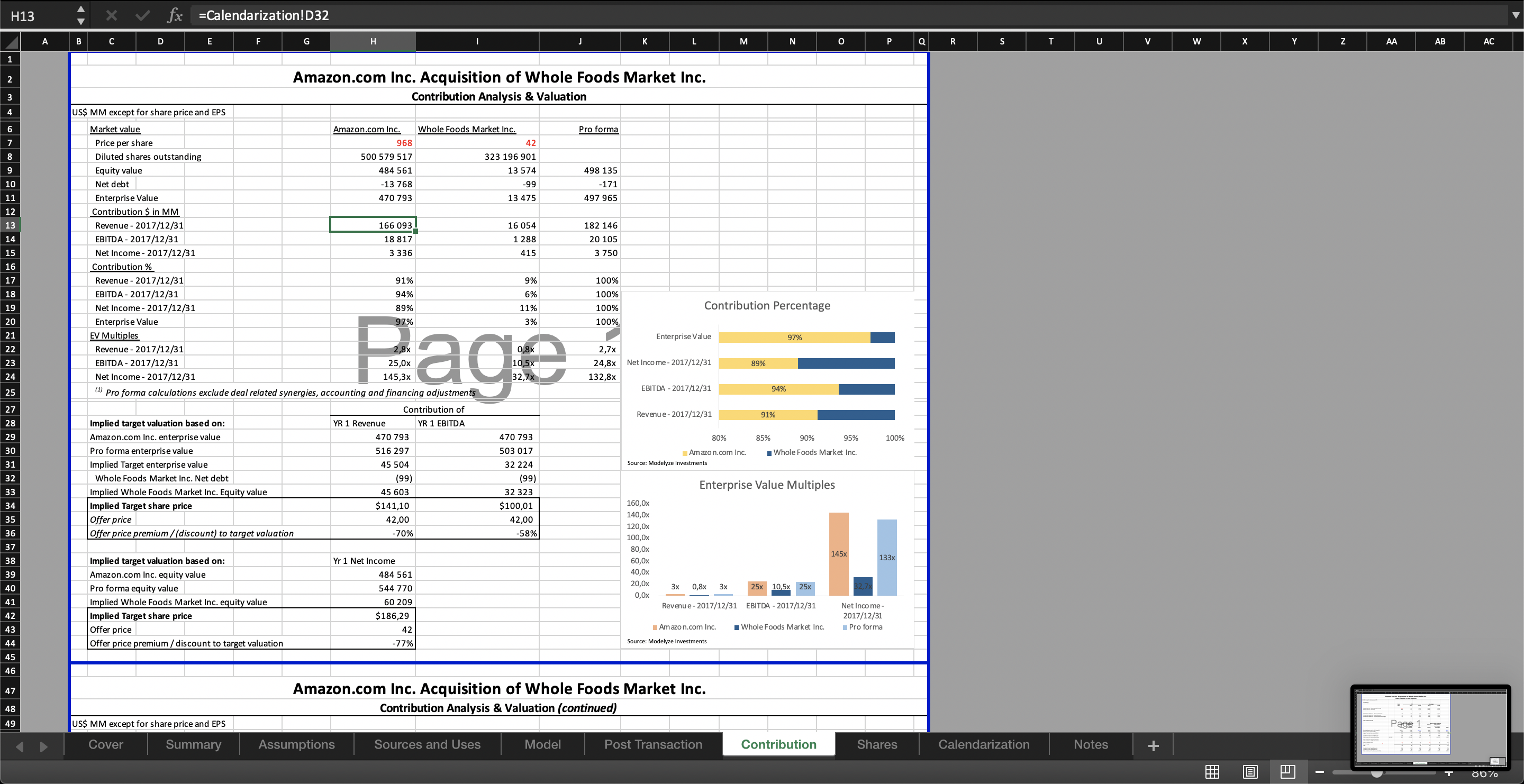The height and width of the screenshot is (784, 1524).
Task: Click the Enterprise Value Multiples chart title
Action: tap(767, 485)
